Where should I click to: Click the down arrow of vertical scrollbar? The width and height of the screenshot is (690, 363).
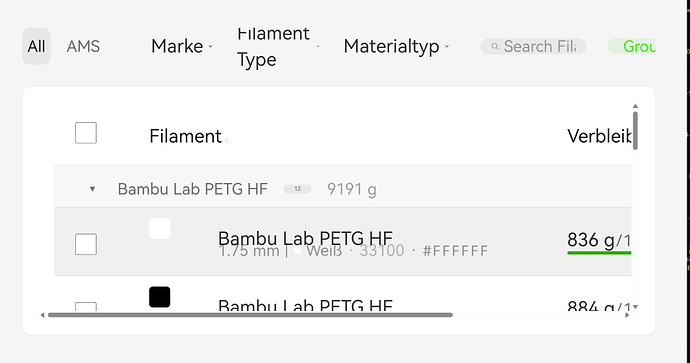coord(635,307)
